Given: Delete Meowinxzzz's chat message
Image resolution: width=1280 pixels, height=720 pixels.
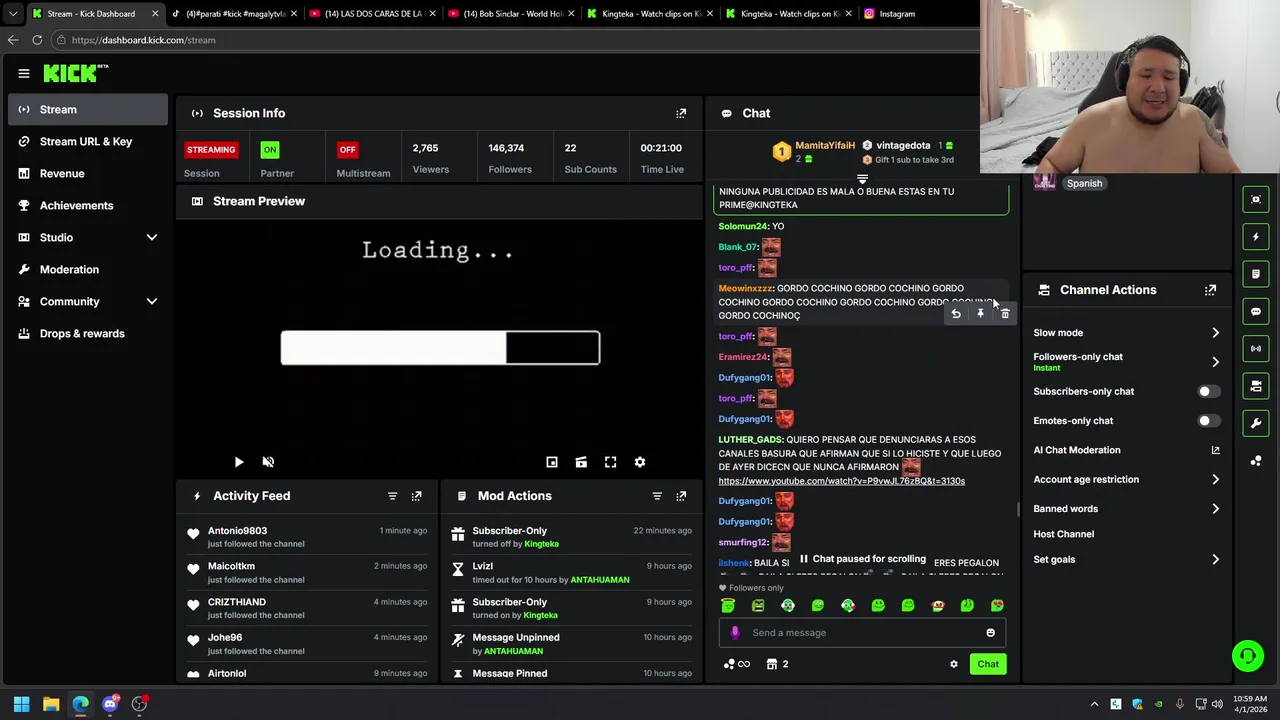Looking at the screenshot, I should 1005,314.
